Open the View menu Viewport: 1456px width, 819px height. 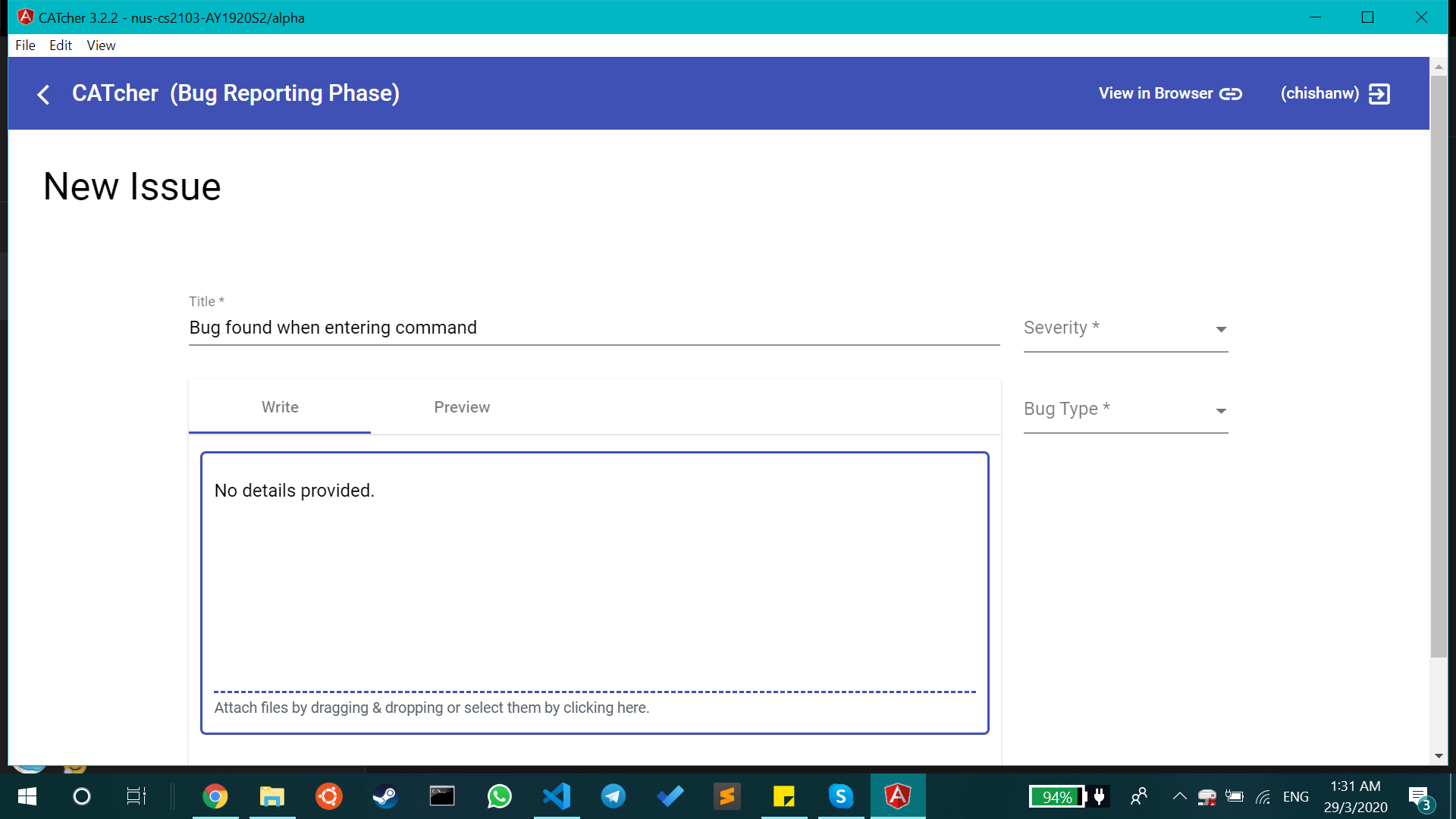pos(101,45)
